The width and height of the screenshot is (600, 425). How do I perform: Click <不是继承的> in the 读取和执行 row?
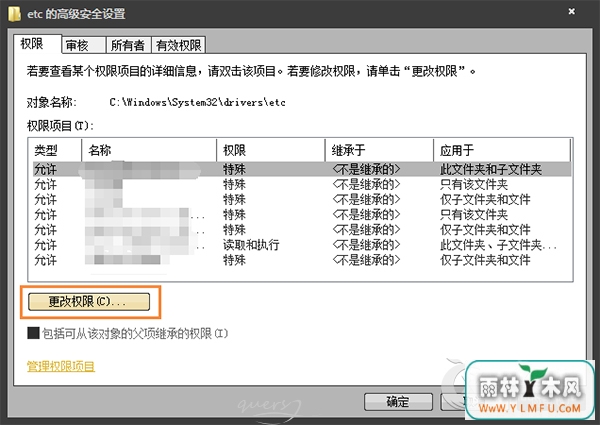coord(366,245)
